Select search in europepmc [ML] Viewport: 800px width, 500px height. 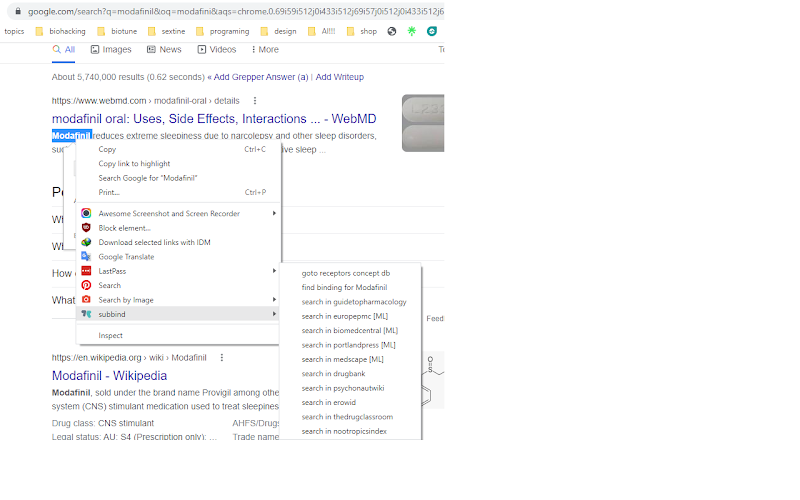351,316
